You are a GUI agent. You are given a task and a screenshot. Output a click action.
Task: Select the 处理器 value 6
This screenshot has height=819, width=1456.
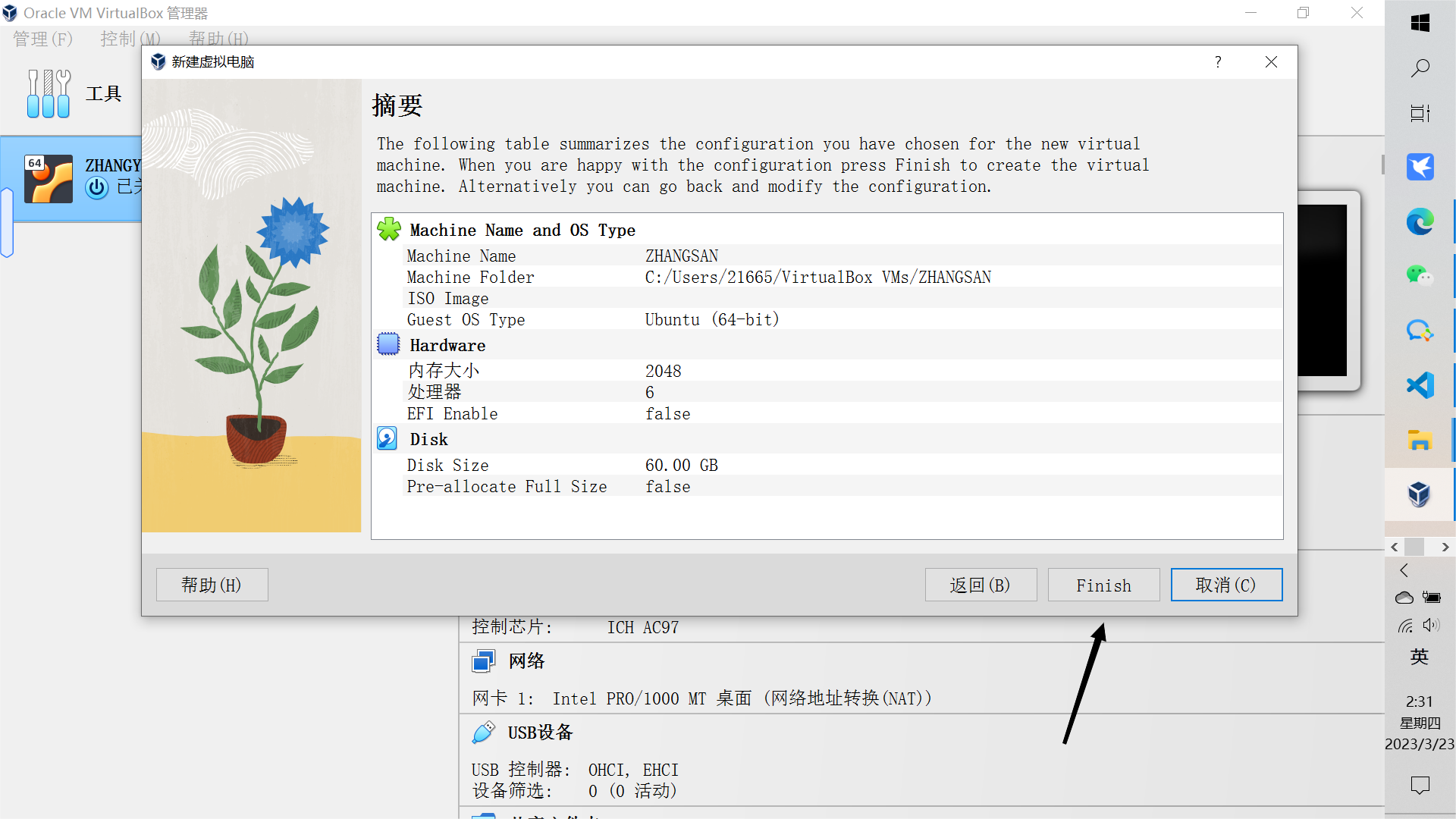click(650, 393)
